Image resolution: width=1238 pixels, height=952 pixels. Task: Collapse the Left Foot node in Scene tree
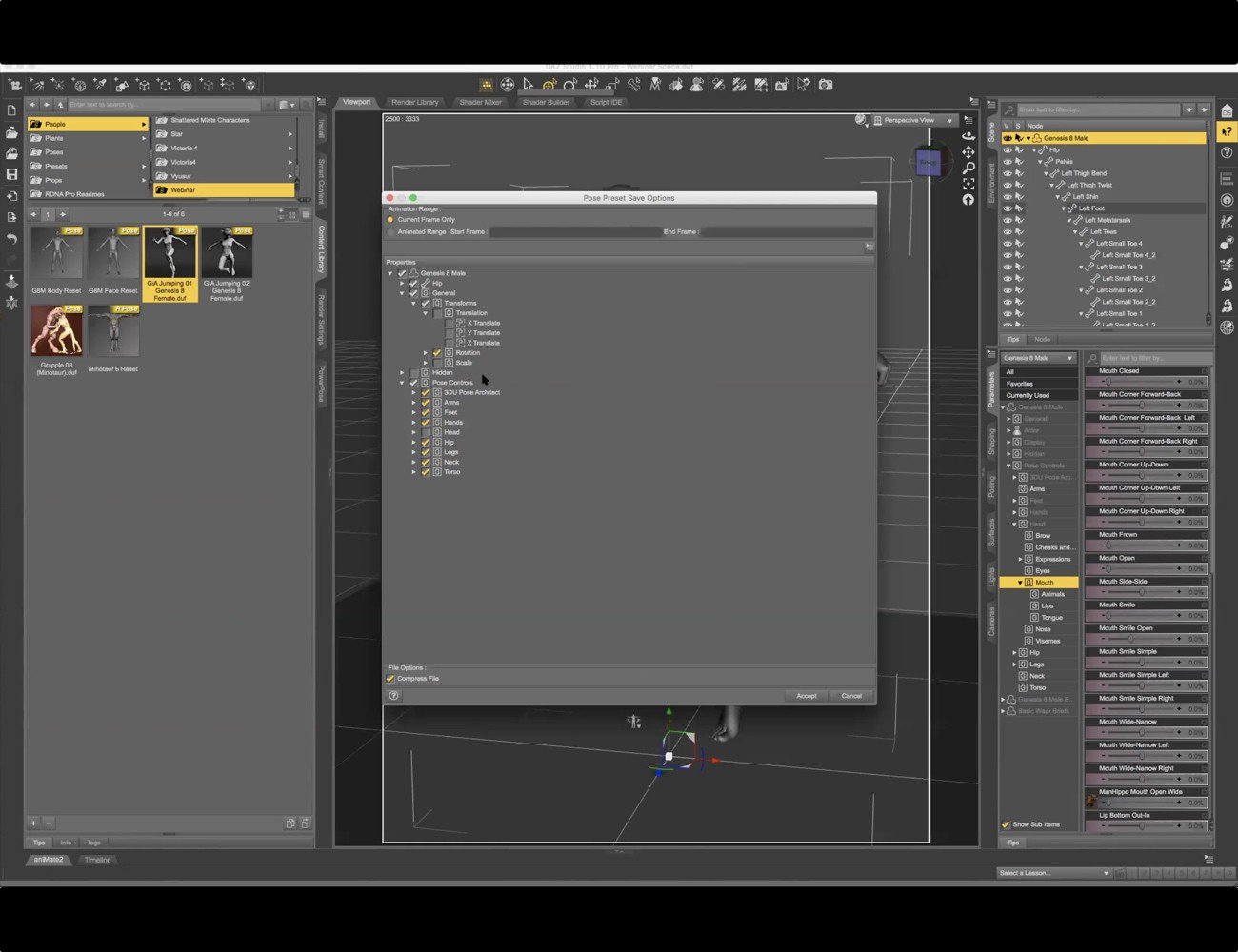[1063, 208]
